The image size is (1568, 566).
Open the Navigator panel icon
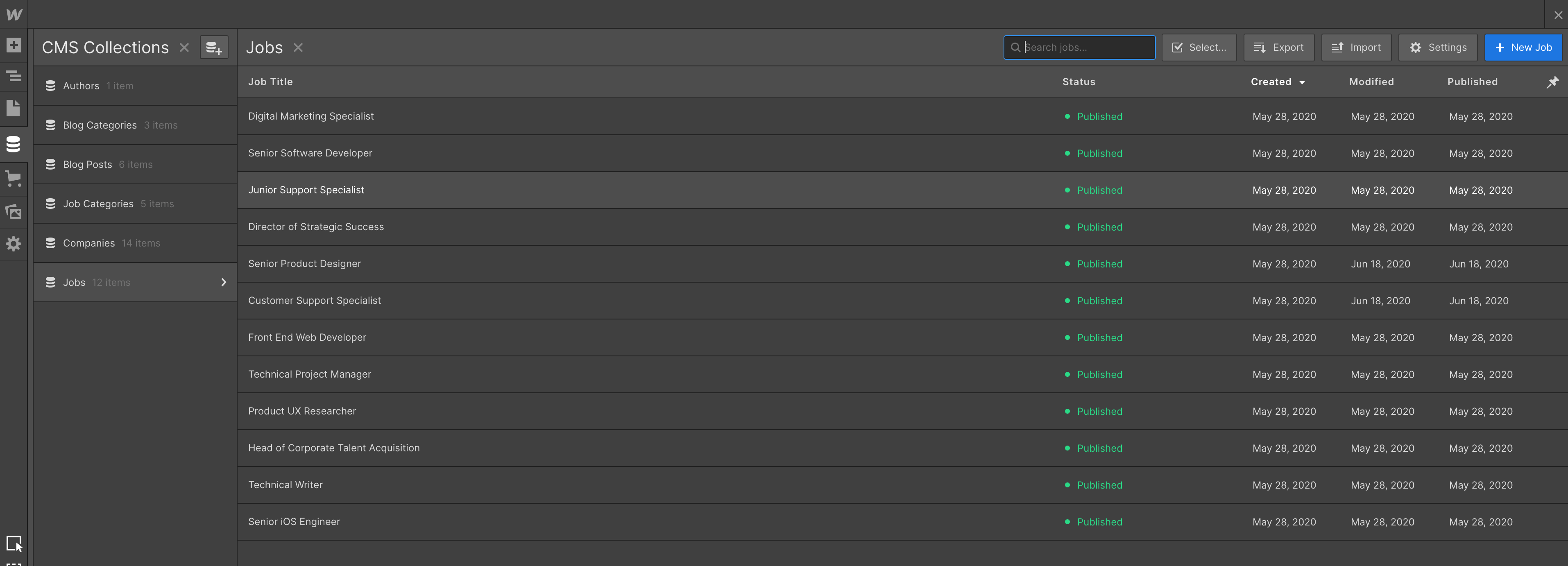click(x=14, y=76)
